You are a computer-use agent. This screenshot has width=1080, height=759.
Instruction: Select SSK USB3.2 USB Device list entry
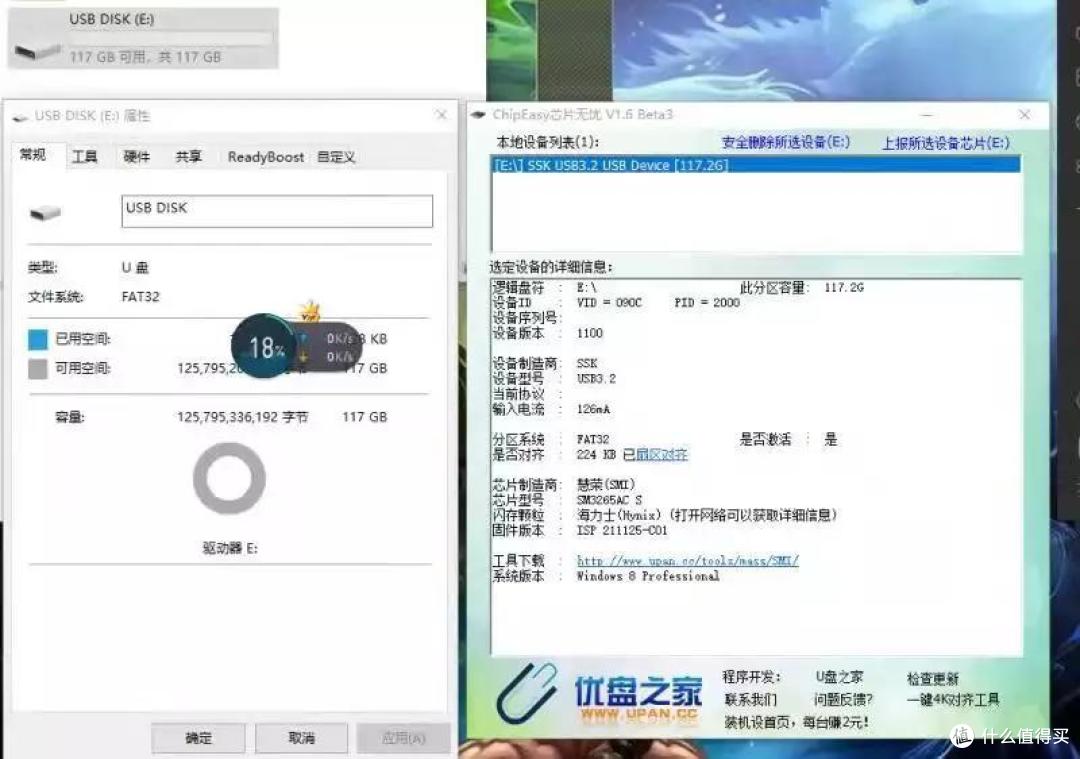click(x=756, y=165)
